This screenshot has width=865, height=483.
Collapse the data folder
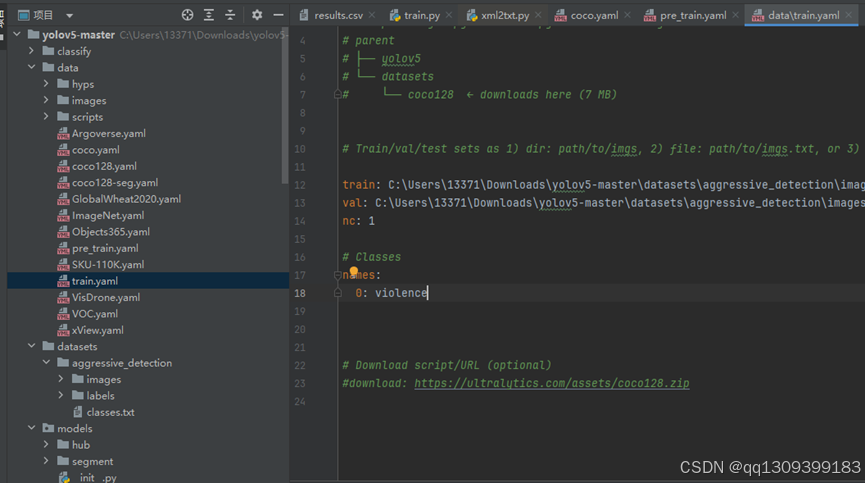coord(31,67)
